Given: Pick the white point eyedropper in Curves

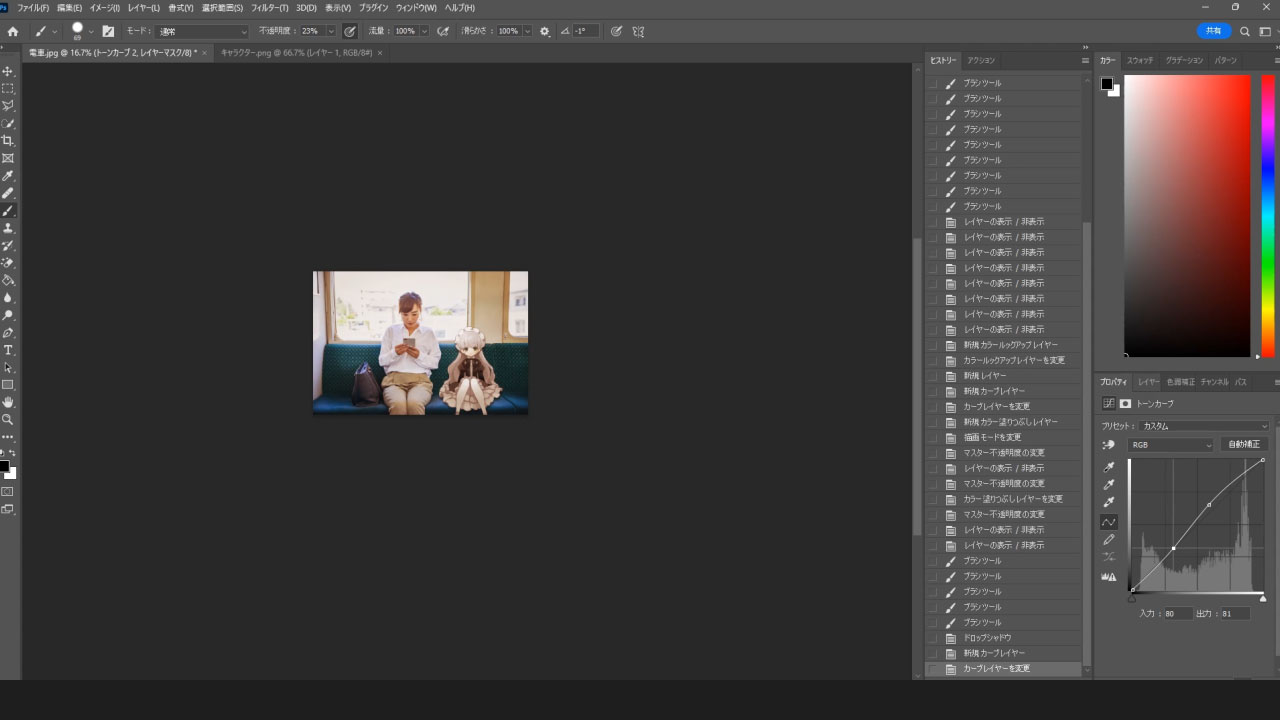Looking at the screenshot, I should [1109, 503].
